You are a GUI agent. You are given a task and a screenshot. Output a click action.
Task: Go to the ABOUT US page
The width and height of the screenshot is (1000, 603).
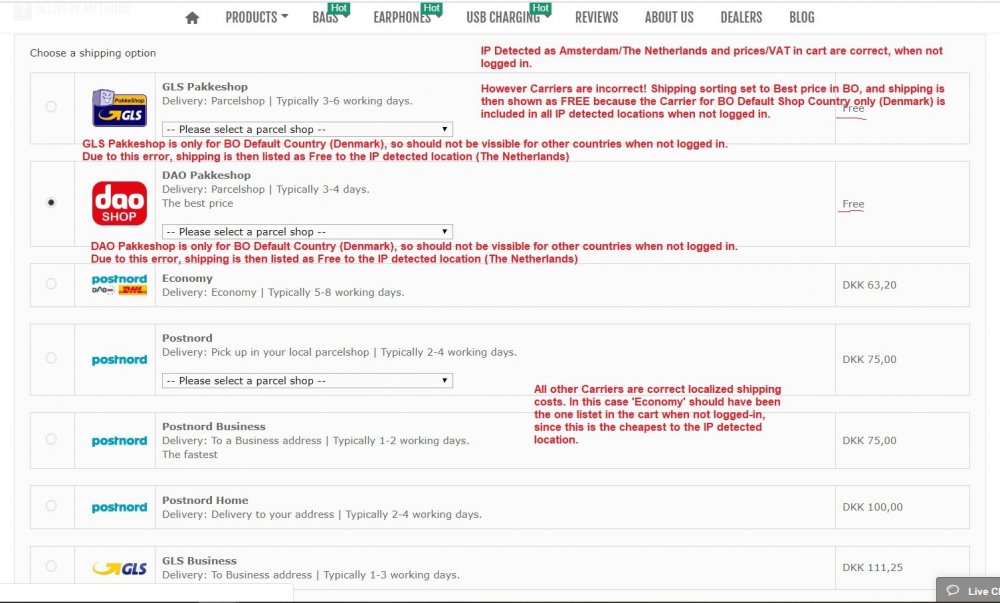tap(669, 17)
